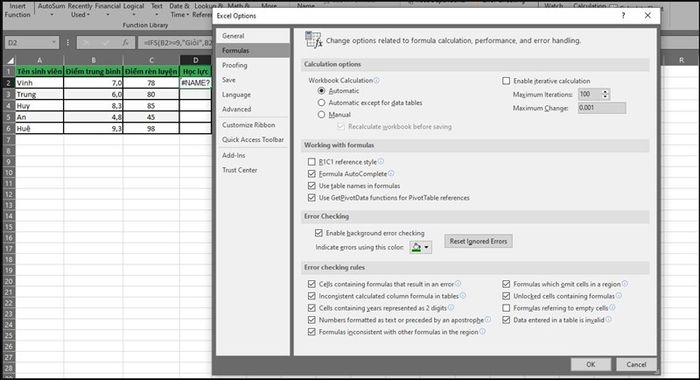This screenshot has width=700, height=380.
Task: Open the error indicator color dropdown arrow
Action: [427, 247]
